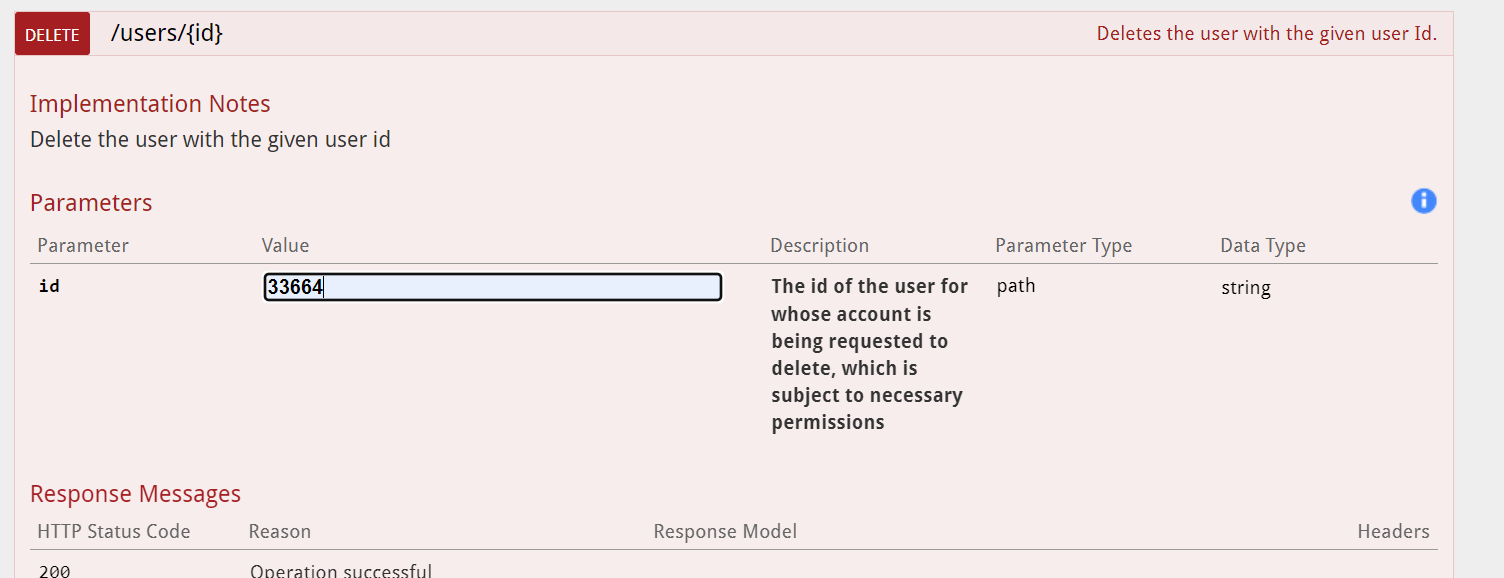Click the Headers column header
The width and height of the screenshot is (1504, 578).
tap(1393, 532)
